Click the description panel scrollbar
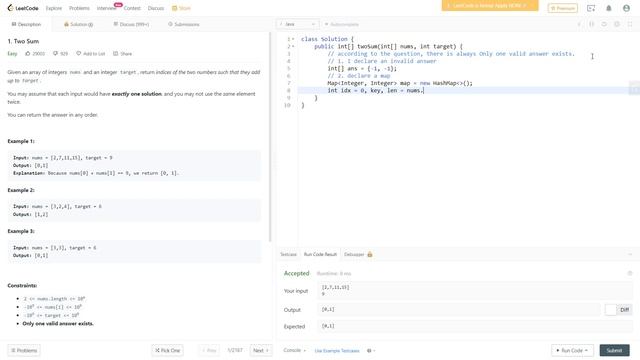640x360 pixels. pyautogui.click(x=270, y=137)
